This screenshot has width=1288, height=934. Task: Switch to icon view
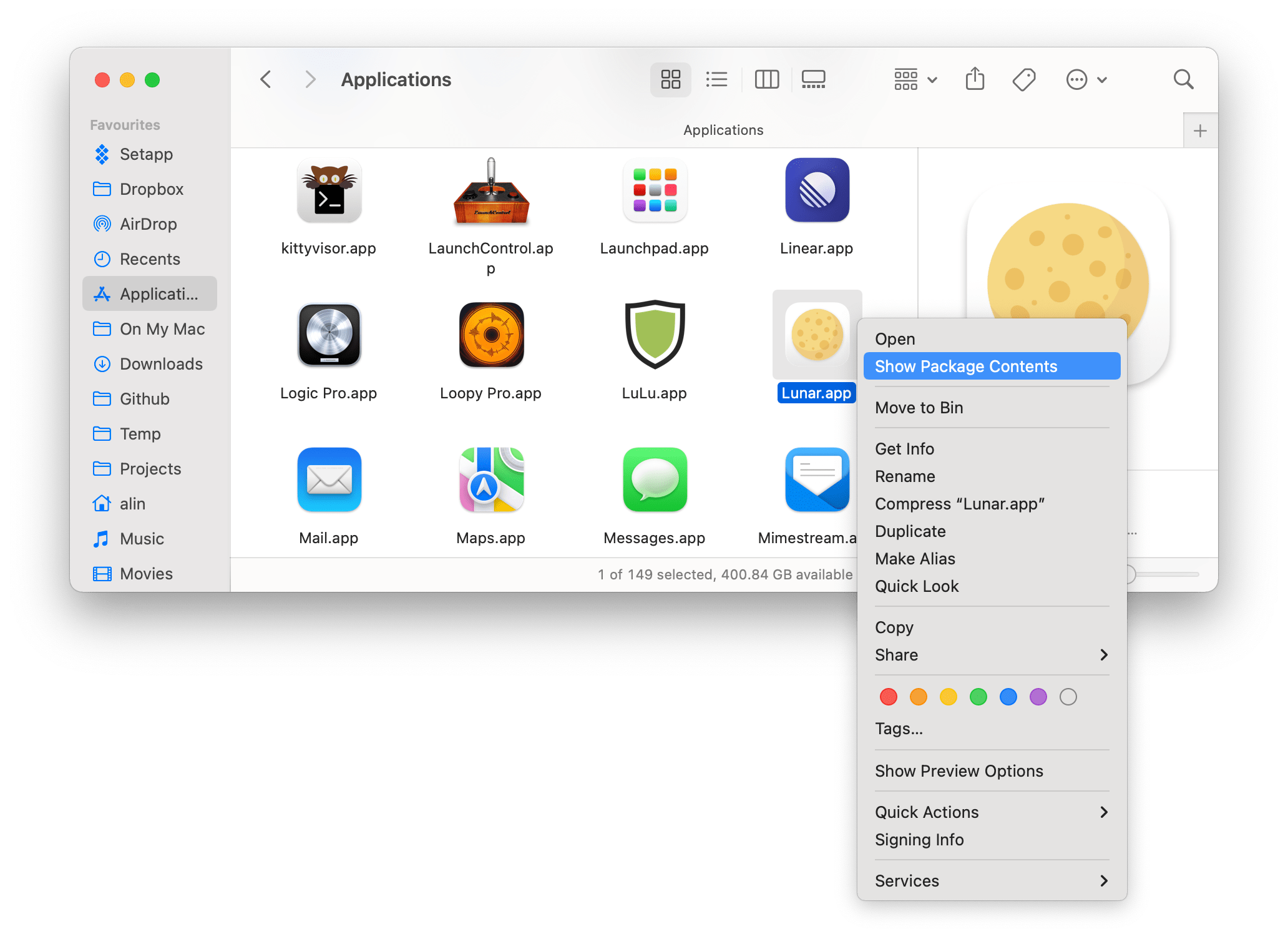(670, 79)
